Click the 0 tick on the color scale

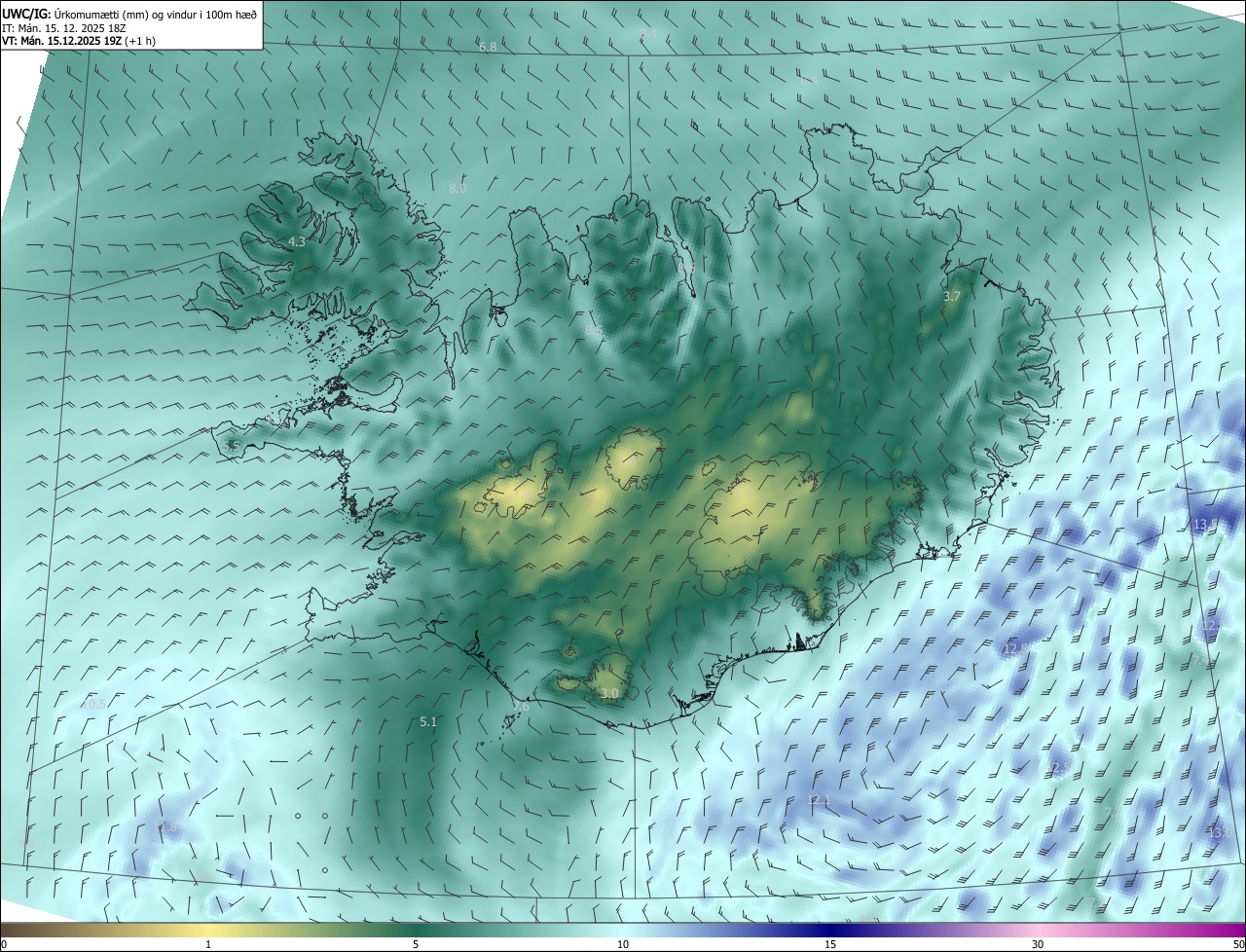click(x=4, y=944)
